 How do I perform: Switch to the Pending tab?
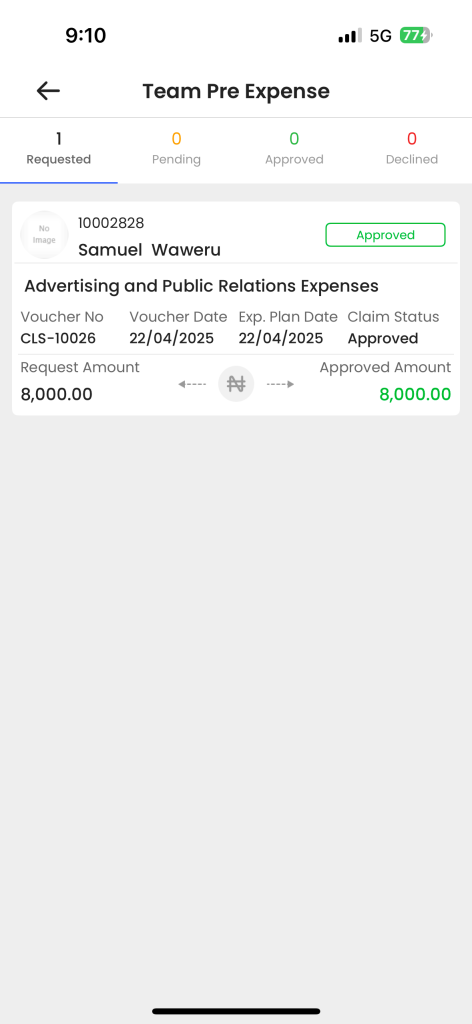(176, 149)
